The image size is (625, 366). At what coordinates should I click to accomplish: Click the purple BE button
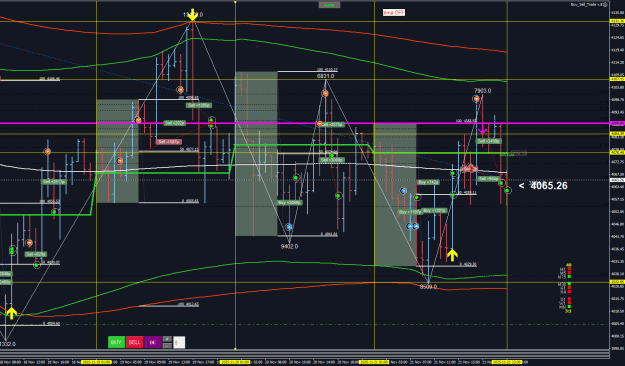click(153, 342)
